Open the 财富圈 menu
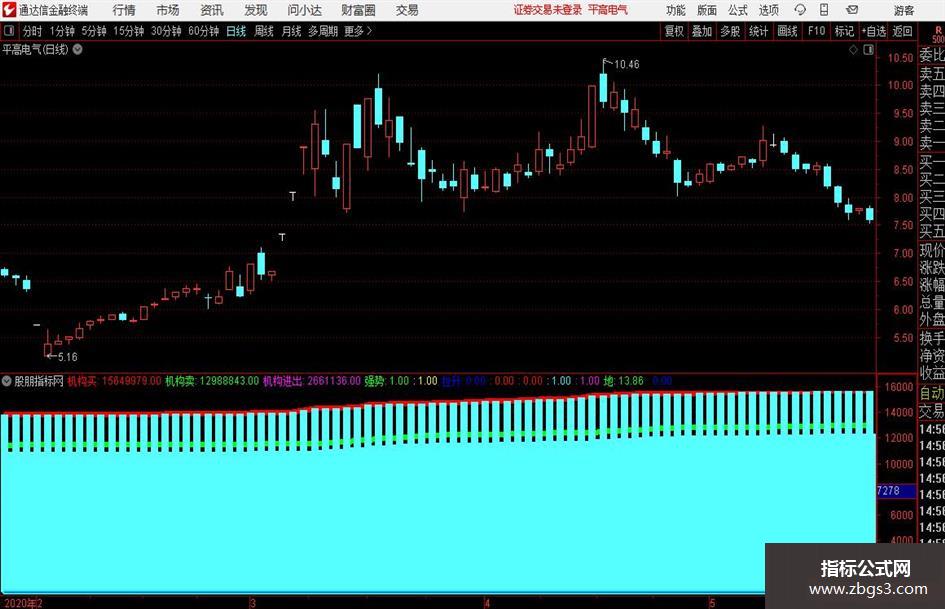The image size is (945, 609). tap(358, 10)
